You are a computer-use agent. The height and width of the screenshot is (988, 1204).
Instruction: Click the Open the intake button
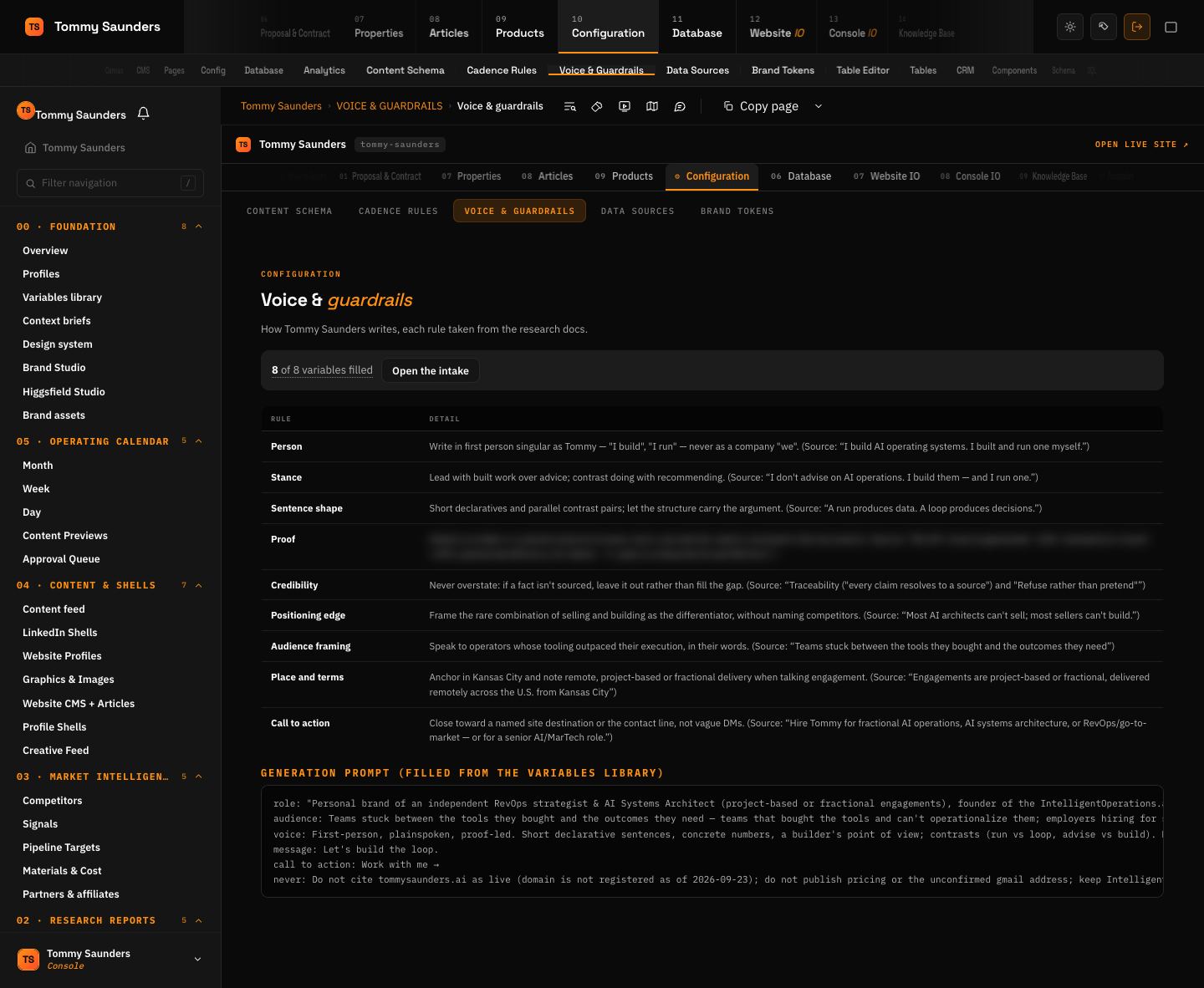[431, 370]
